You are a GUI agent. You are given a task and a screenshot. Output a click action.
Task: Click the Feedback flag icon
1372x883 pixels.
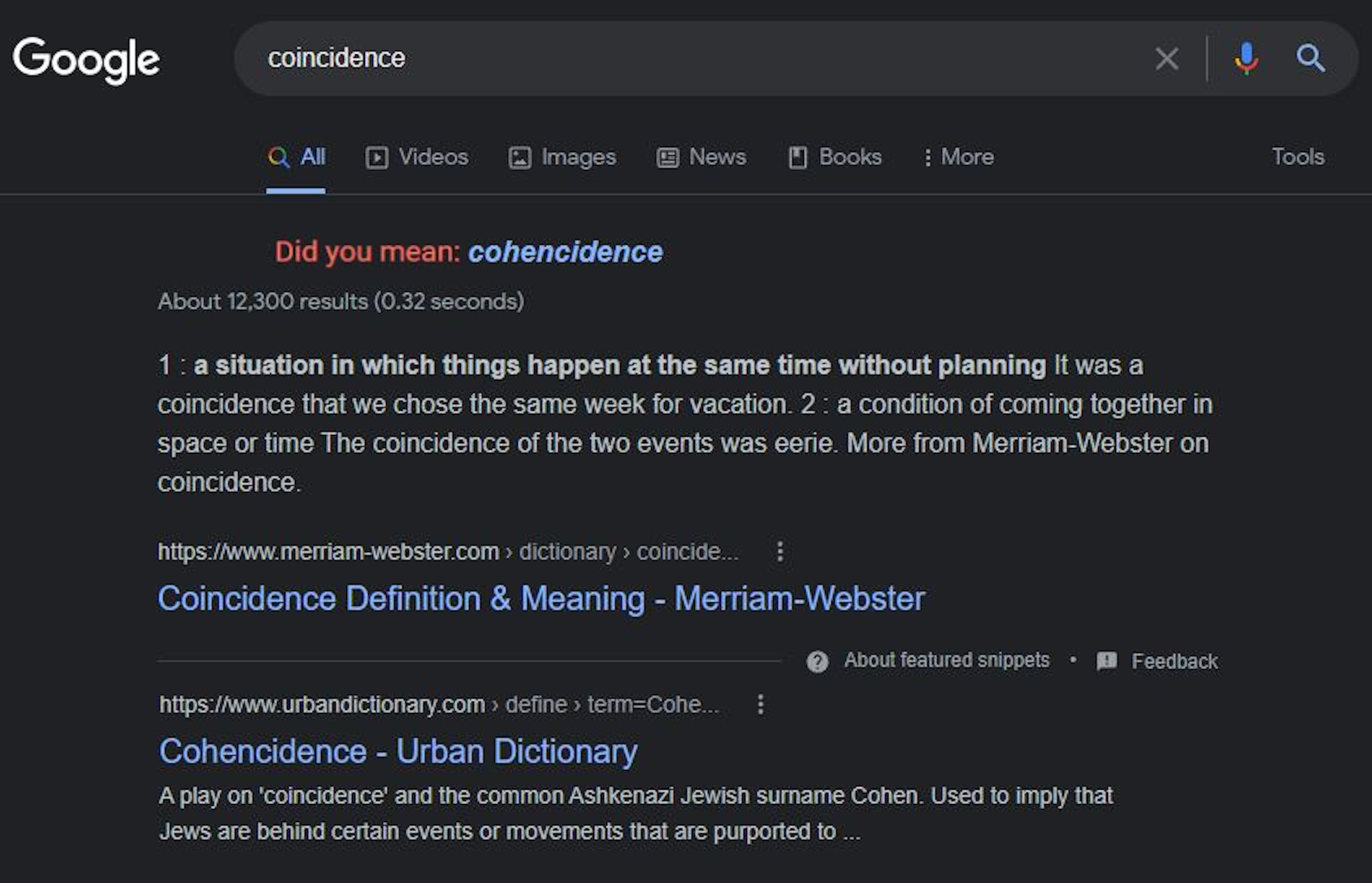tap(1107, 661)
